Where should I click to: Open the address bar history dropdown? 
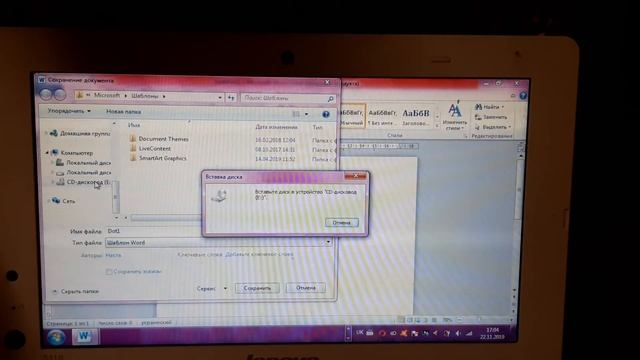click(220, 98)
